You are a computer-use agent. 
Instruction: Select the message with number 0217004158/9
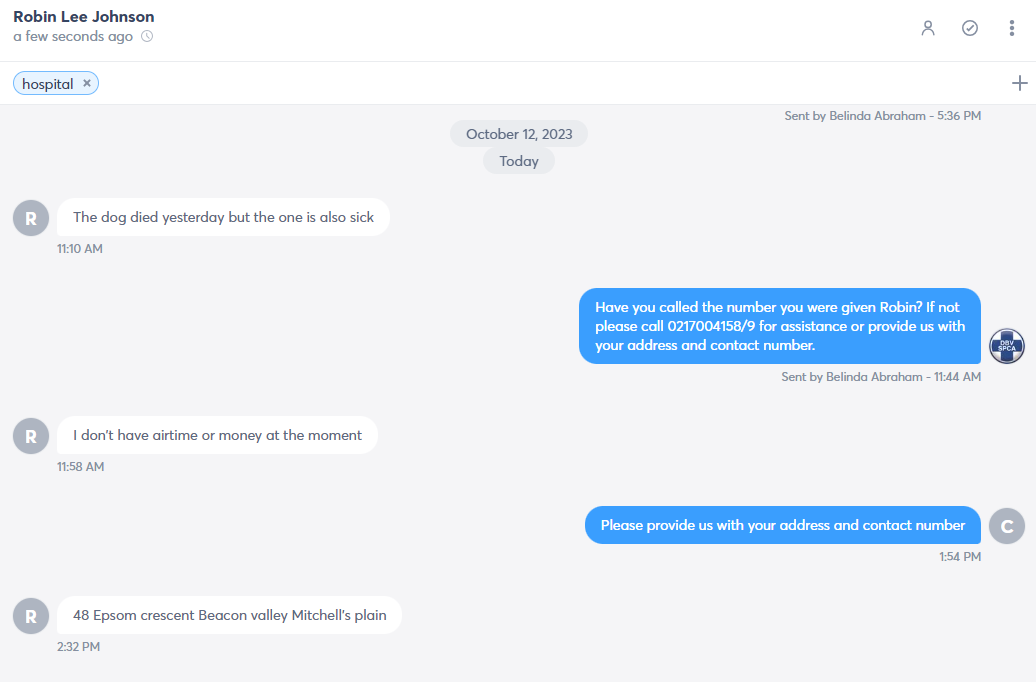pyautogui.click(x=780, y=326)
